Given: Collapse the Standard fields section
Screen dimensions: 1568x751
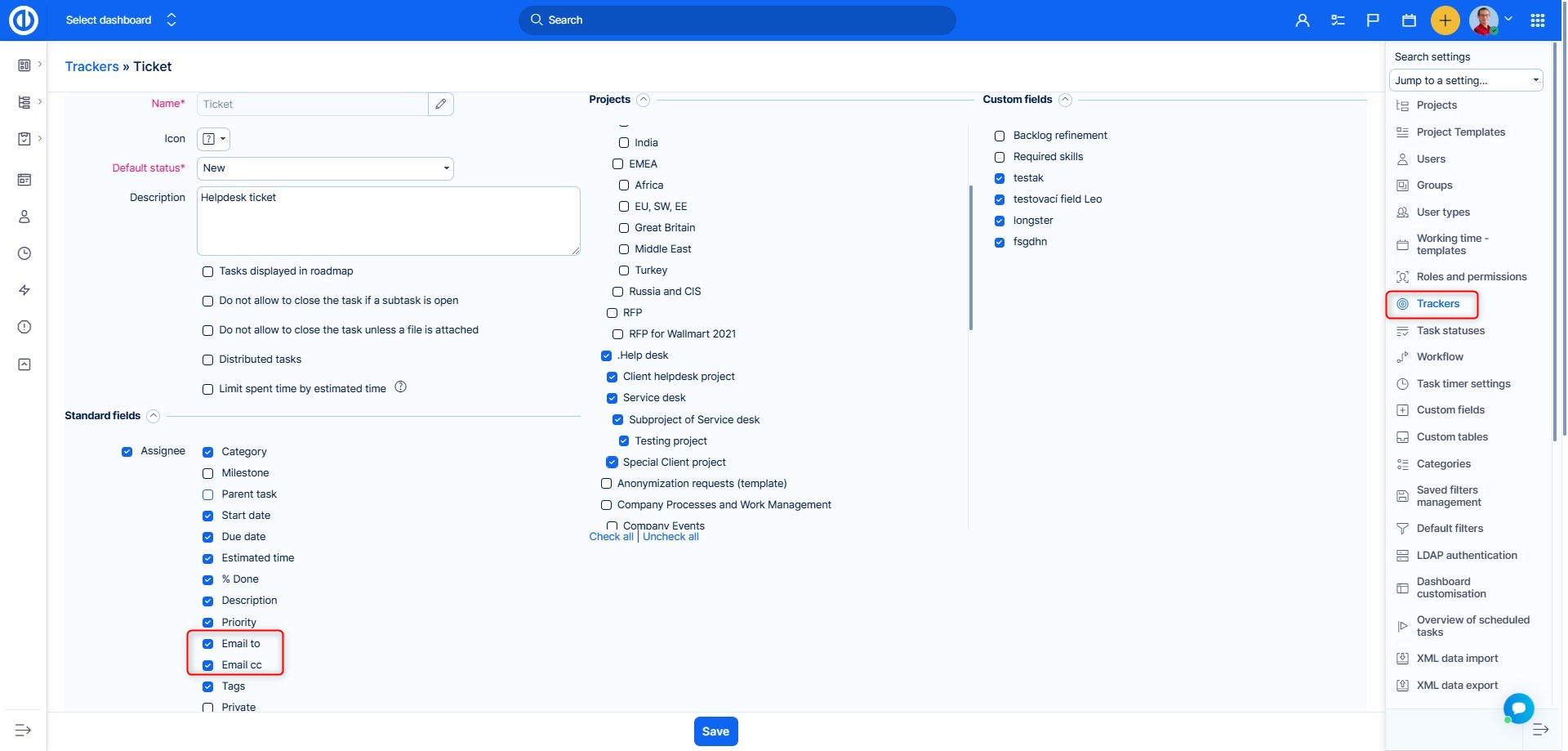Looking at the screenshot, I should pos(153,416).
